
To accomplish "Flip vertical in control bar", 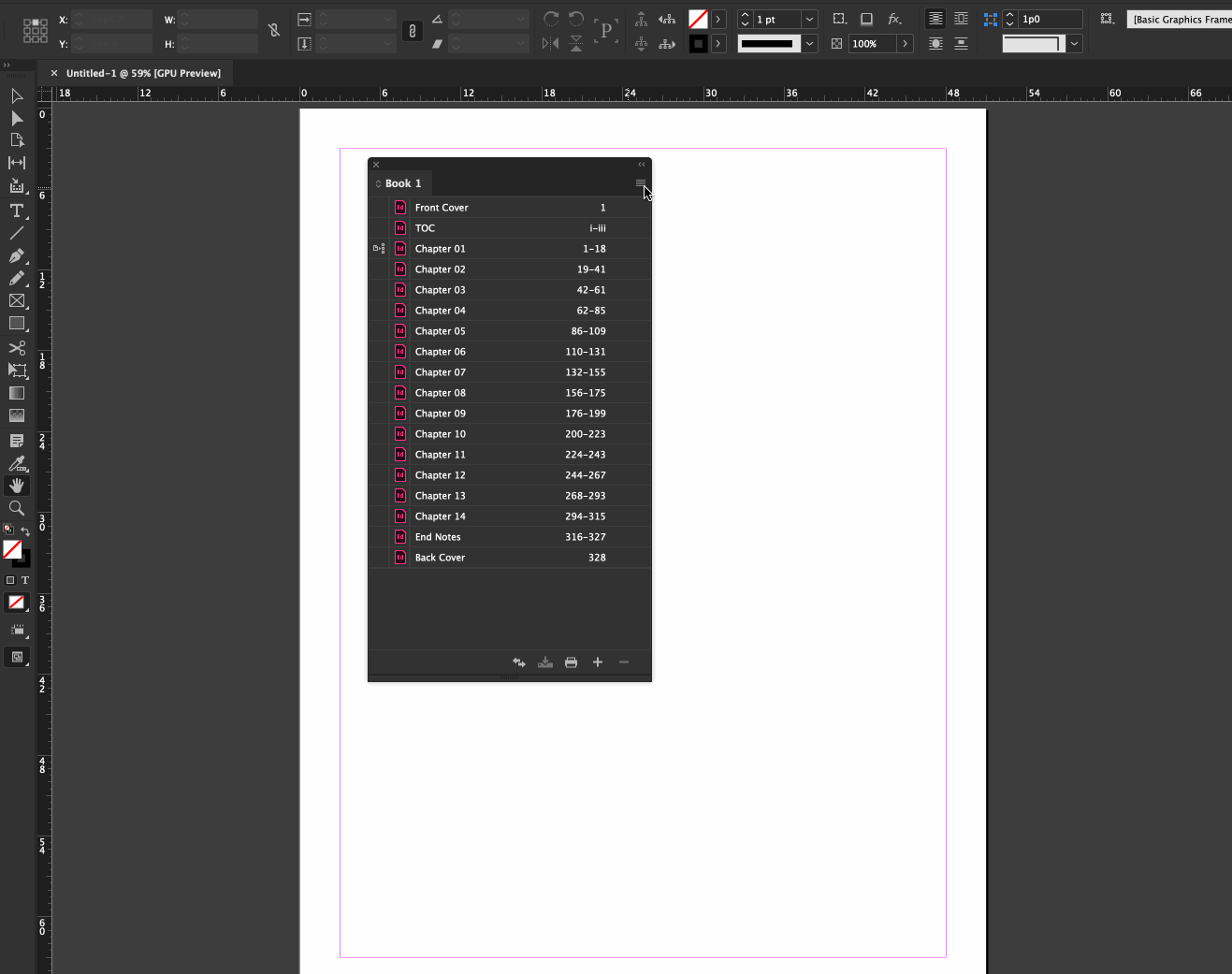I will pyautogui.click(x=576, y=43).
